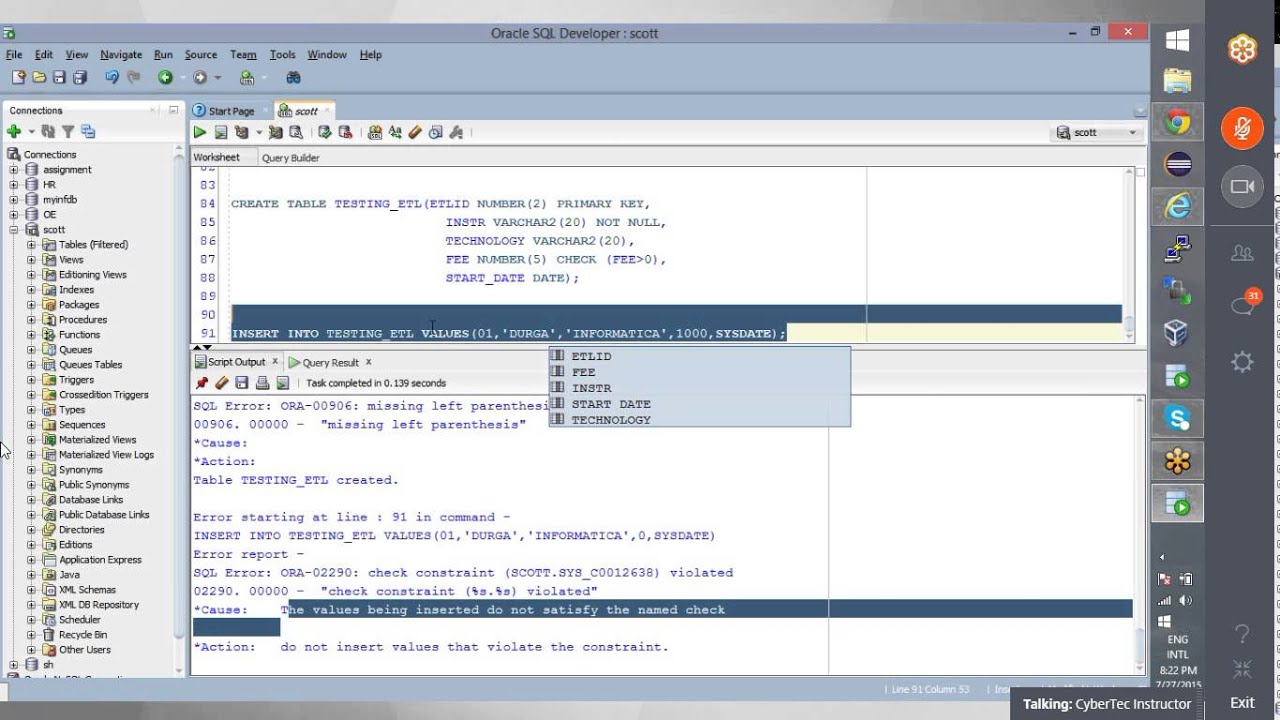Switch to the Start Page tab
Viewport: 1280px width, 720px height.
(229, 111)
